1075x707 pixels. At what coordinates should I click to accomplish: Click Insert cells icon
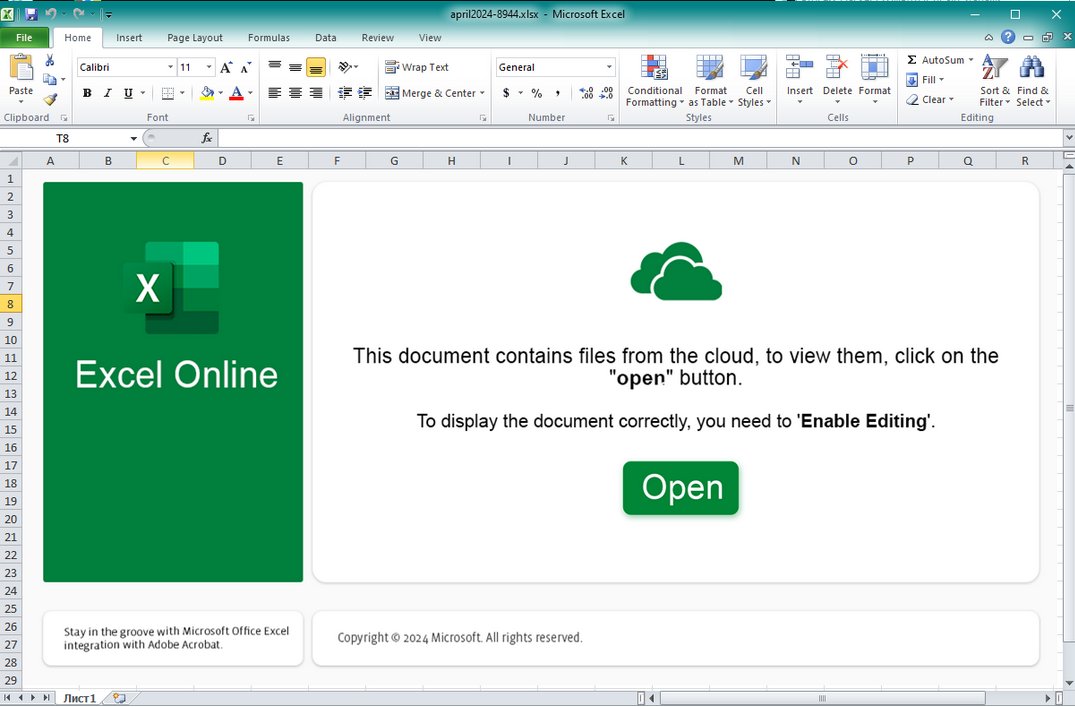[799, 67]
